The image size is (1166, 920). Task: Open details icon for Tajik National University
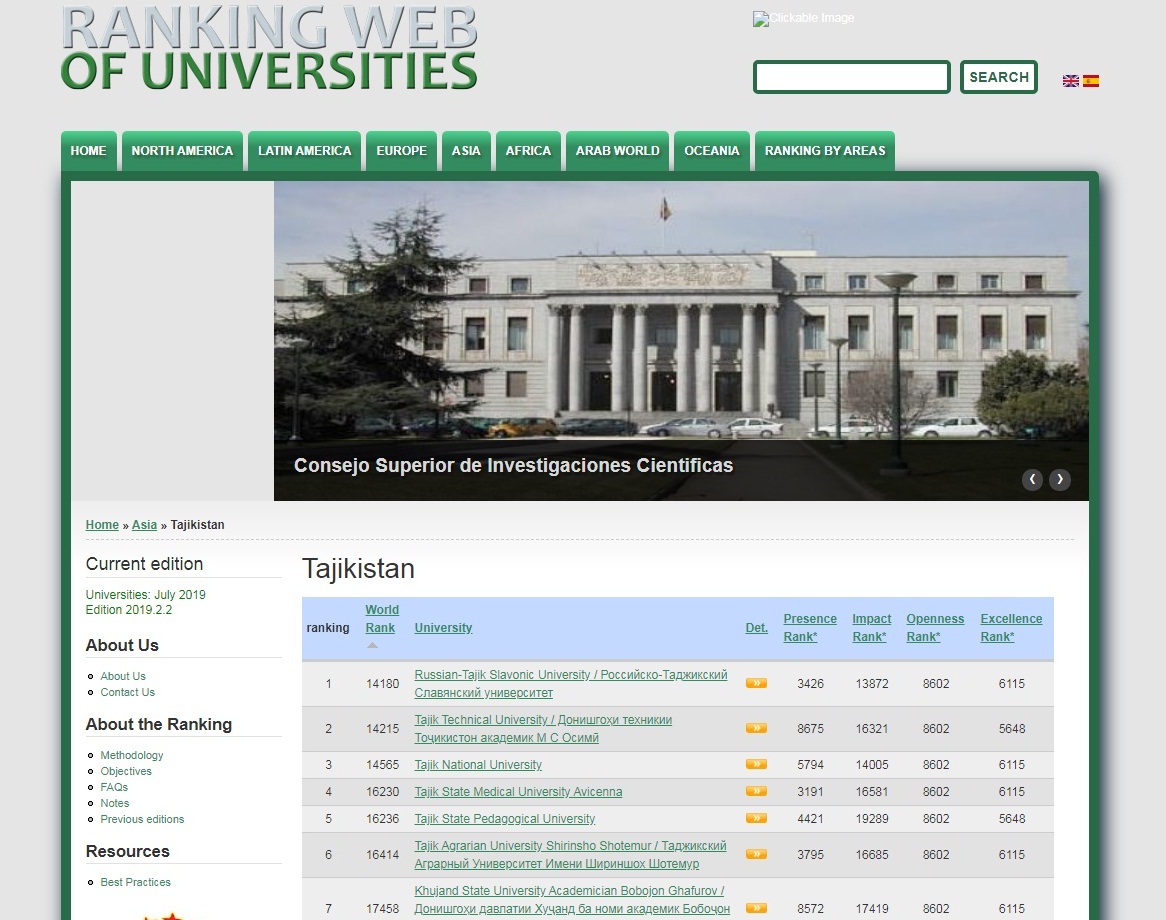click(x=756, y=764)
